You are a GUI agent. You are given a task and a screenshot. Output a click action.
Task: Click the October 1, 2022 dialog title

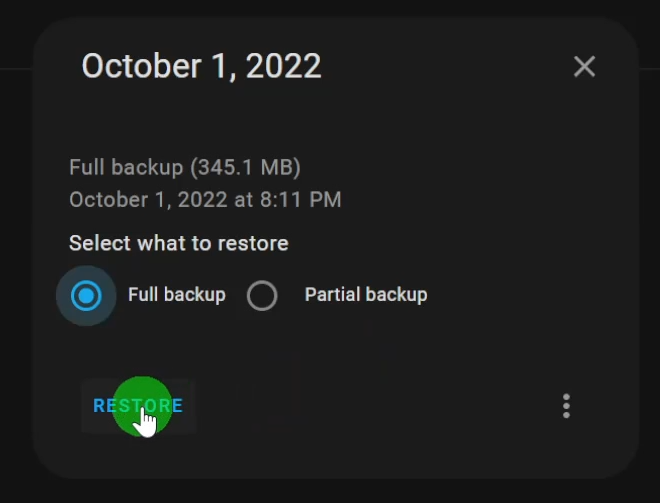click(x=202, y=66)
